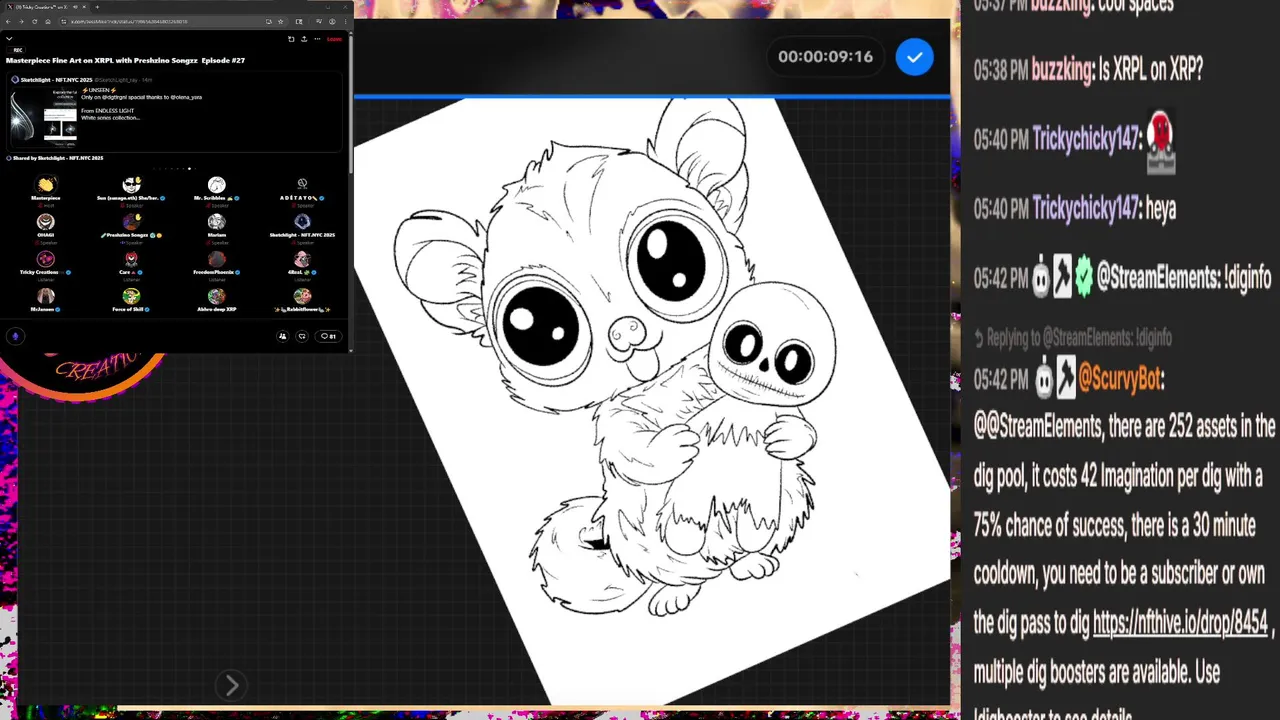This screenshot has height=720, width=1280.
Task: Open the Space participants list icon
Action: pyautogui.click(x=283, y=336)
